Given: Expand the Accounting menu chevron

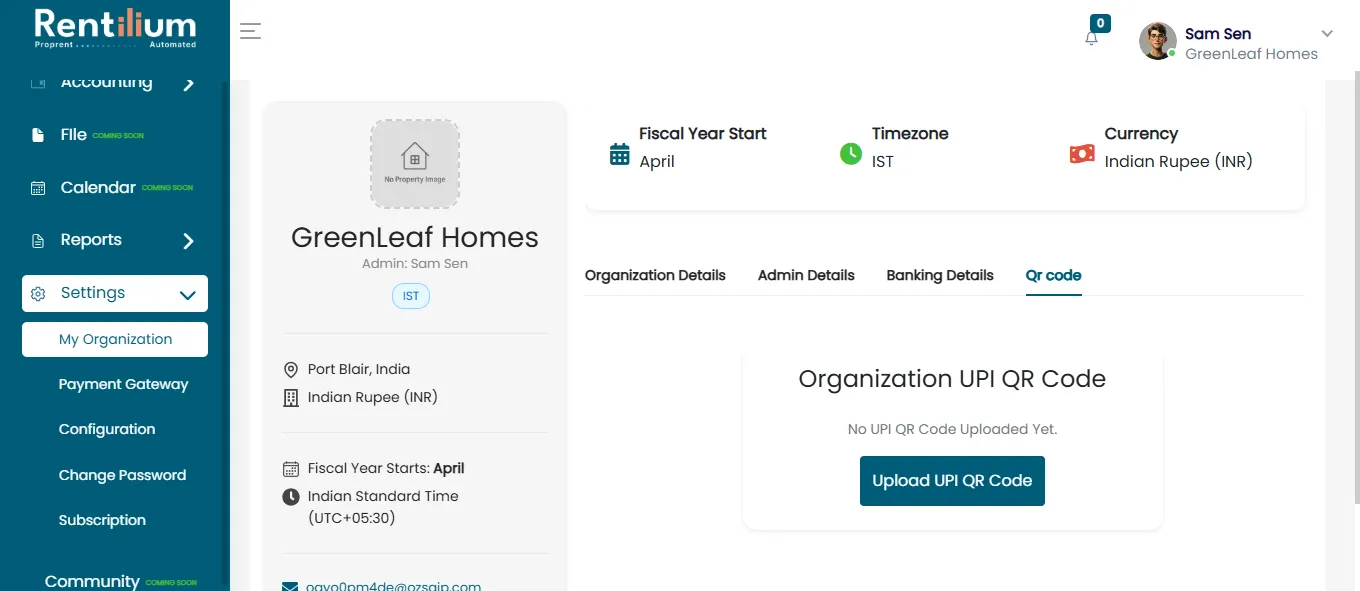Looking at the screenshot, I should [x=188, y=84].
